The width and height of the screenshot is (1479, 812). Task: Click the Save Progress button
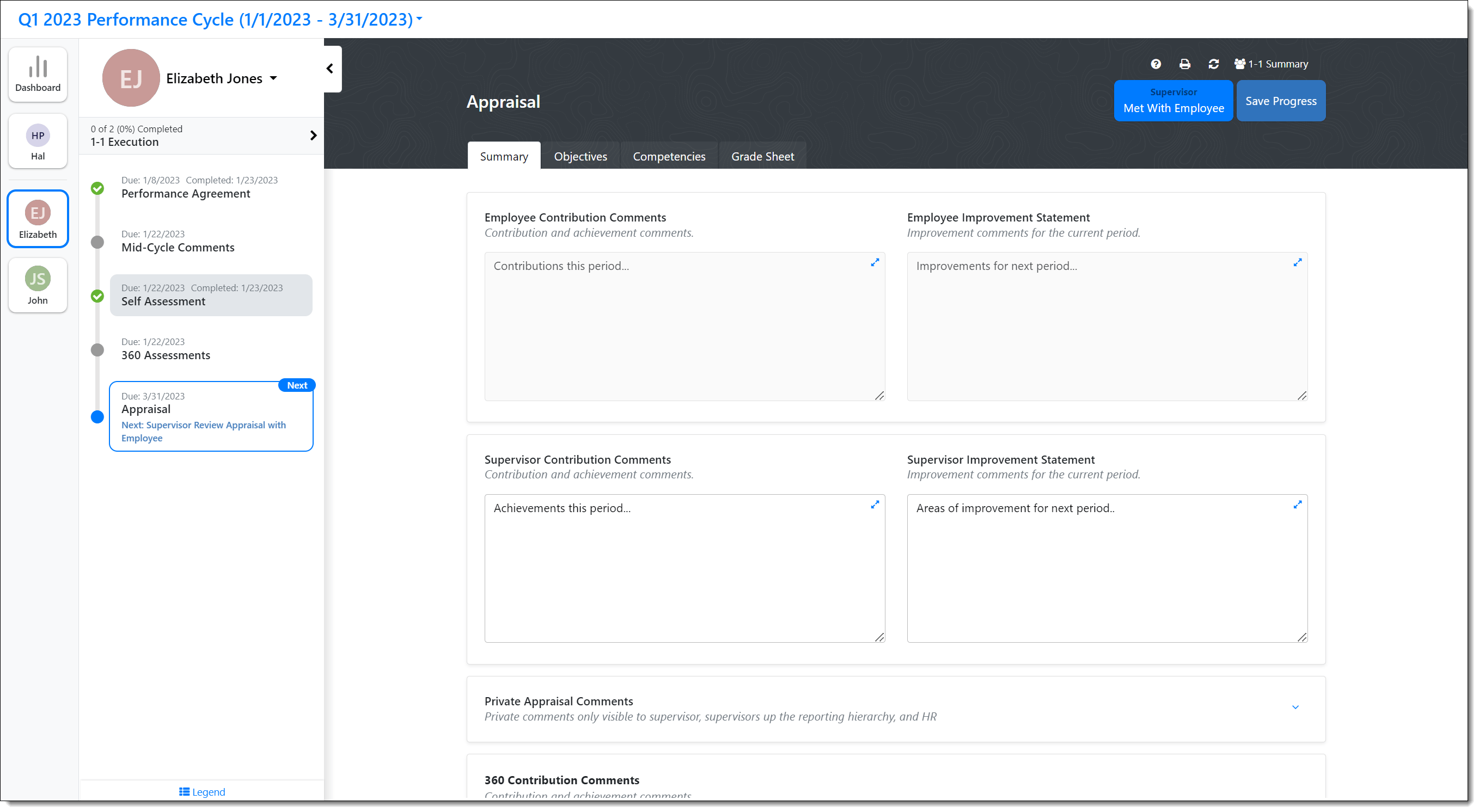(x=1280, y=101)
